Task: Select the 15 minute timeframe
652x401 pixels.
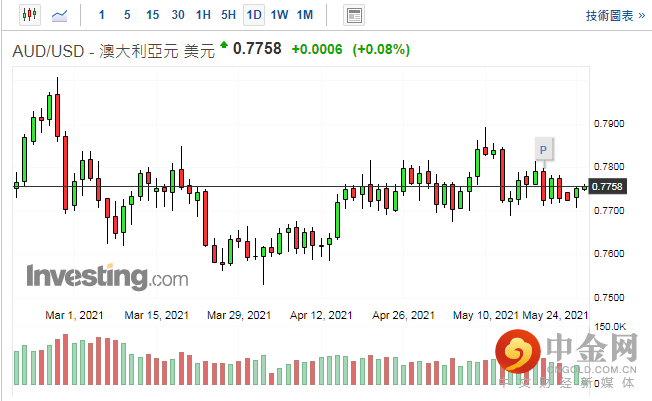Action: click(152, 15)
